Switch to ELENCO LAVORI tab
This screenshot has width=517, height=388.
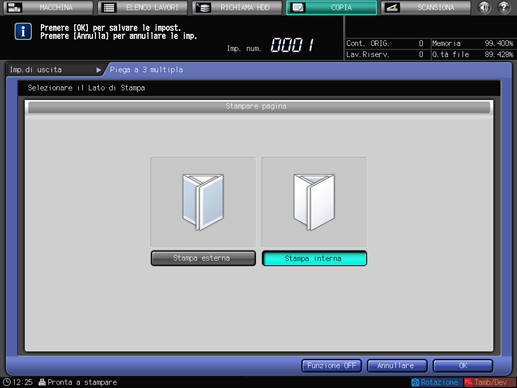(143, 7)
